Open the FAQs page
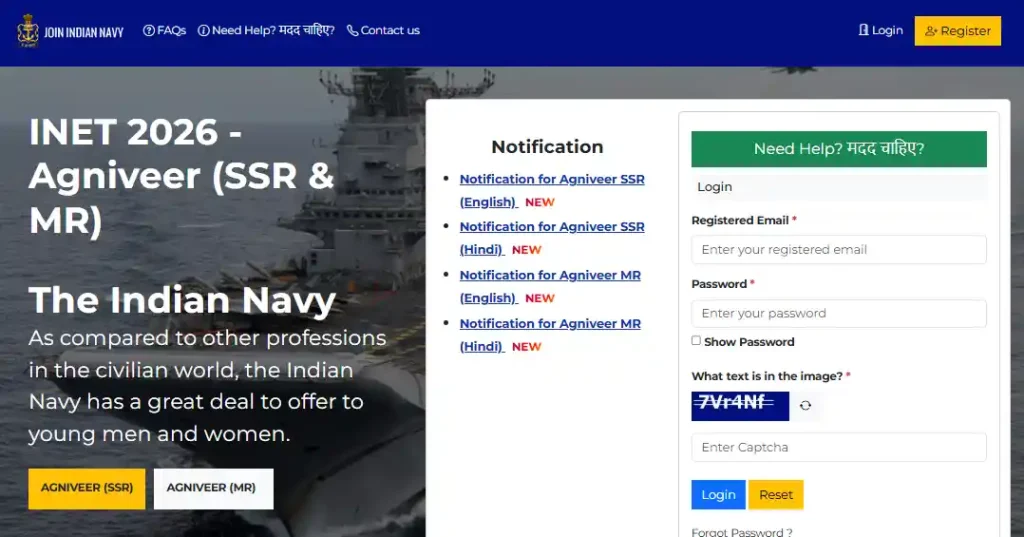 pyautogui.click(x=165, y=31)
